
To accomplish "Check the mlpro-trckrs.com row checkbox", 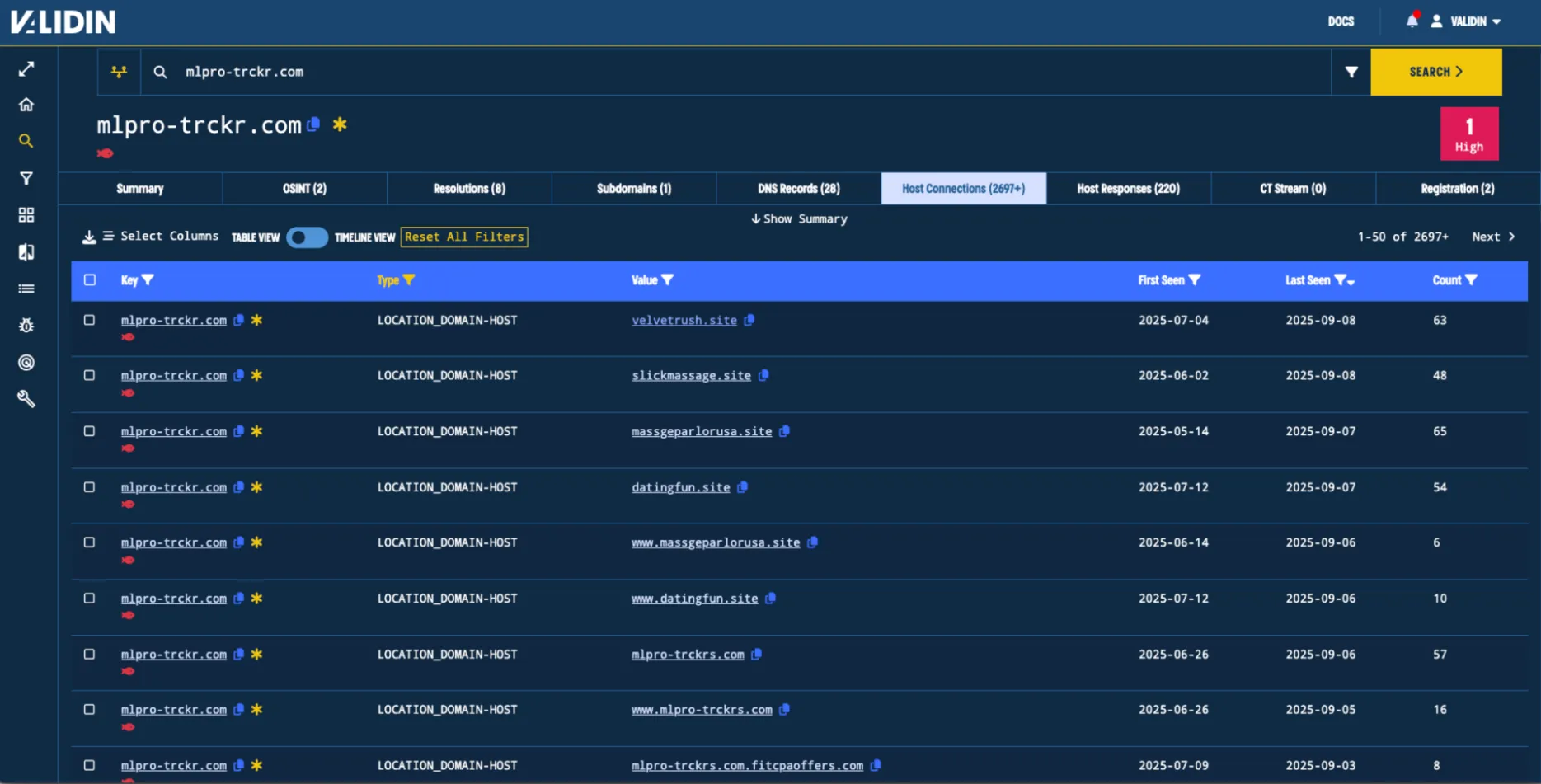I will (90, 655).
